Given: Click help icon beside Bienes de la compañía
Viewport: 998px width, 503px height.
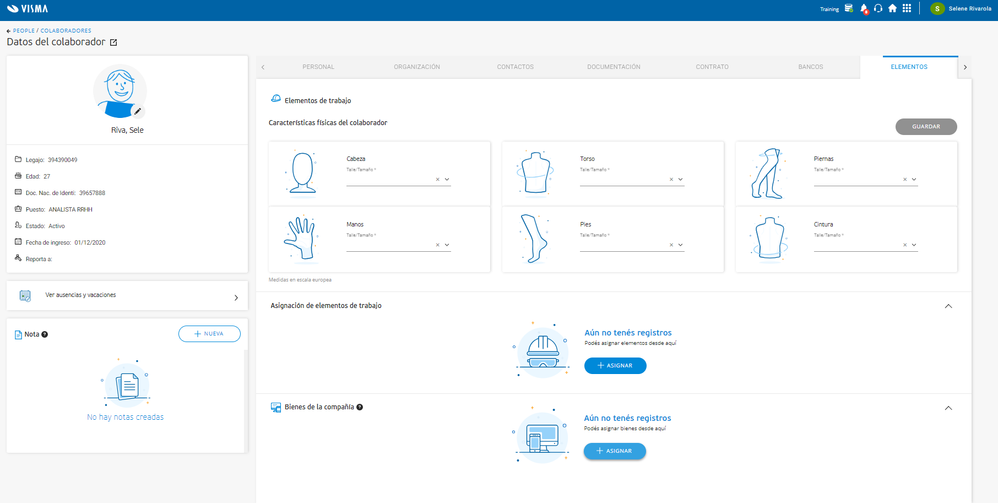Looking at the screenshot, I should (x=360, y=407).
